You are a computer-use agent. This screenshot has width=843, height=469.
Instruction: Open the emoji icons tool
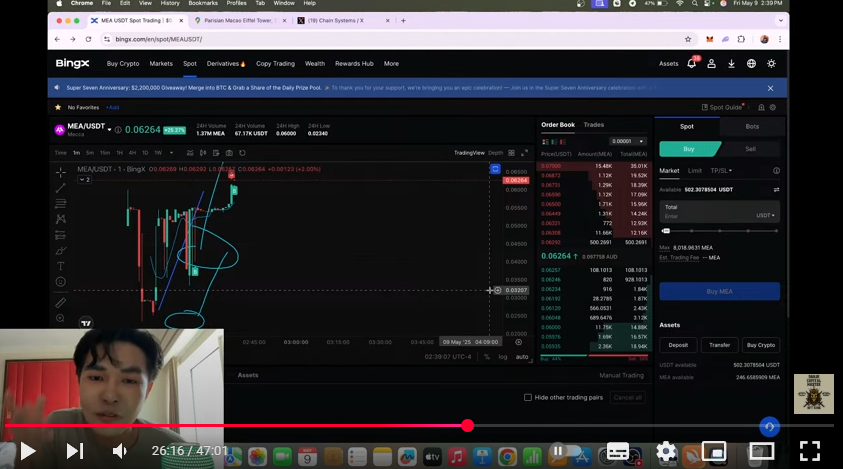tap(61, 282)
